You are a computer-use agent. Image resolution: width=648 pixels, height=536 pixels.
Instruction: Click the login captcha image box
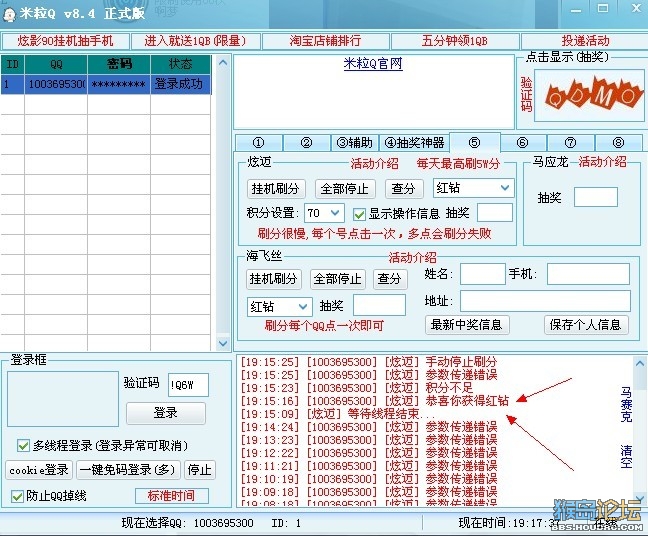pos(63,399)
